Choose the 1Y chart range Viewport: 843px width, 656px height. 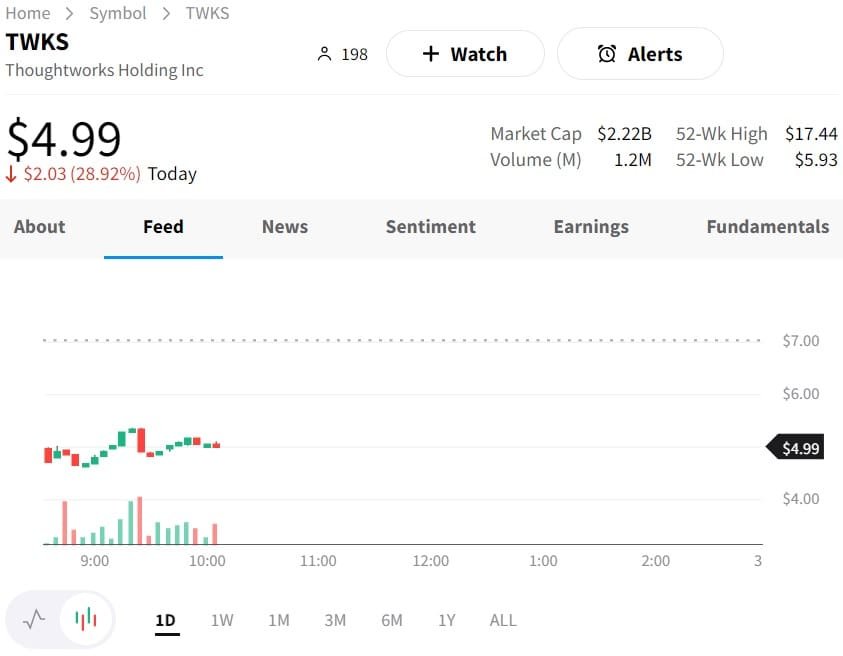447,620
